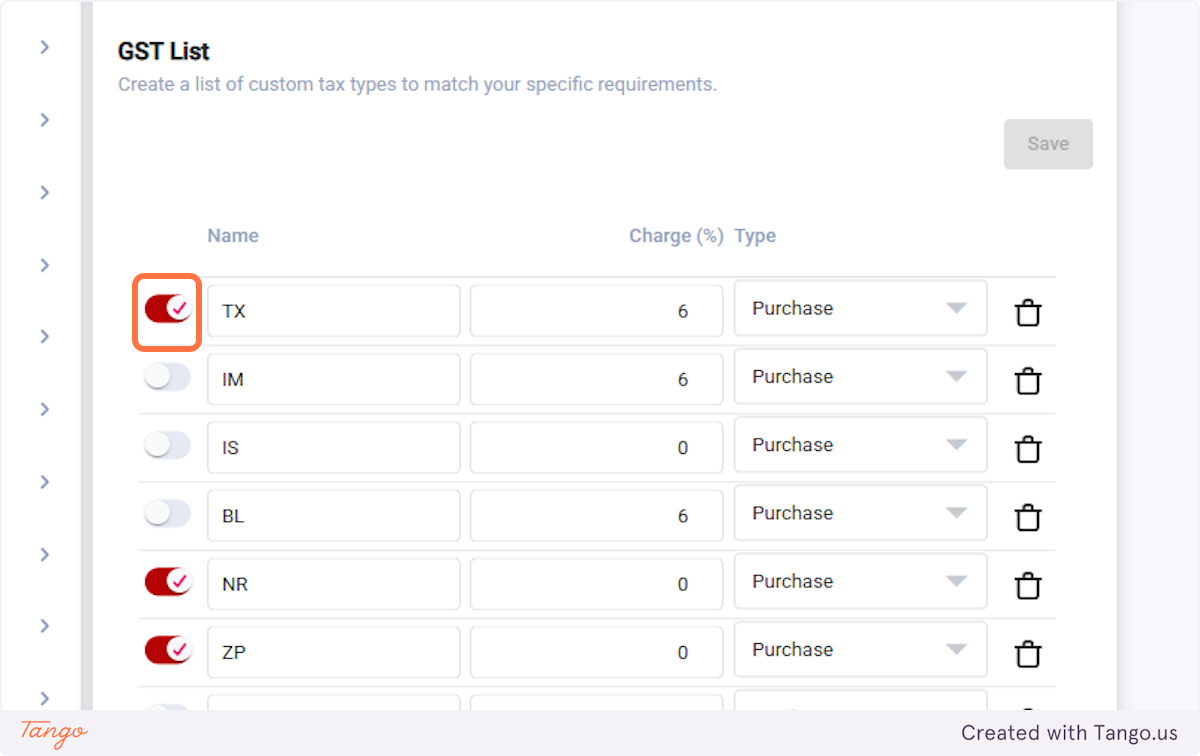Edit the TX name field
The image size is (1200, 756).
coord(333,311)
